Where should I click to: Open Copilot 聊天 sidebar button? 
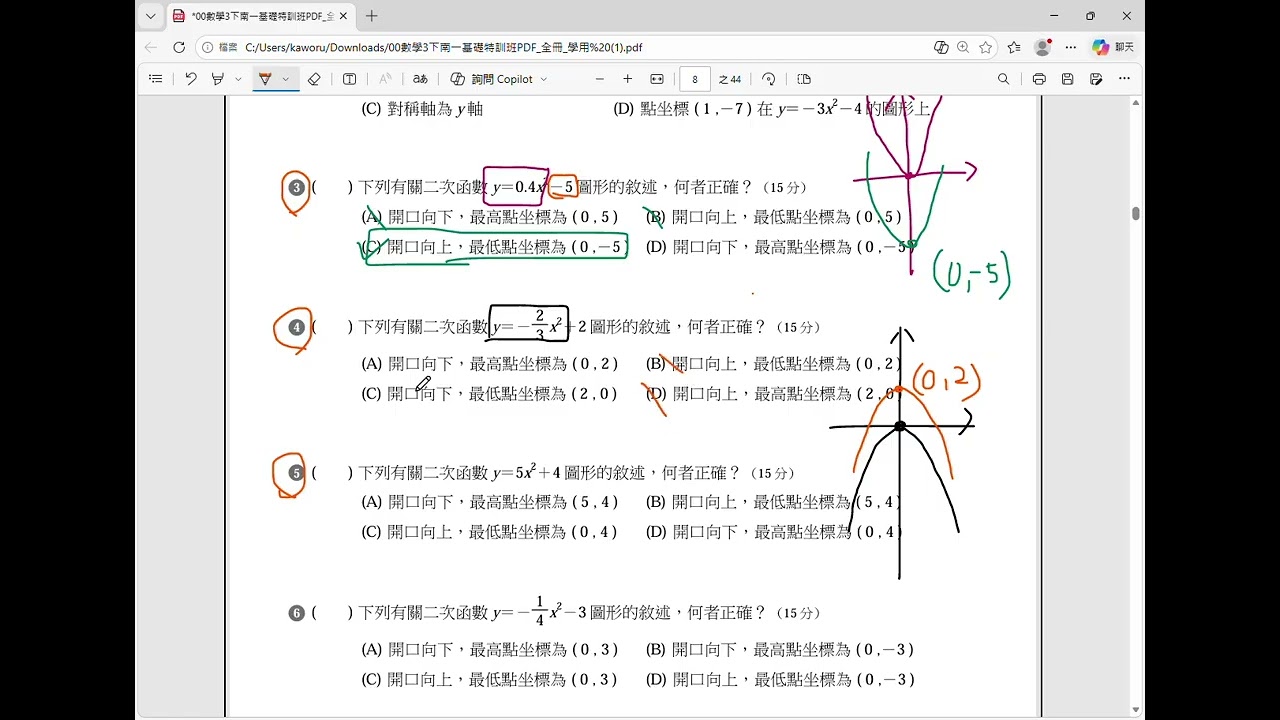pyautogui.click(x=1113, y=47)
